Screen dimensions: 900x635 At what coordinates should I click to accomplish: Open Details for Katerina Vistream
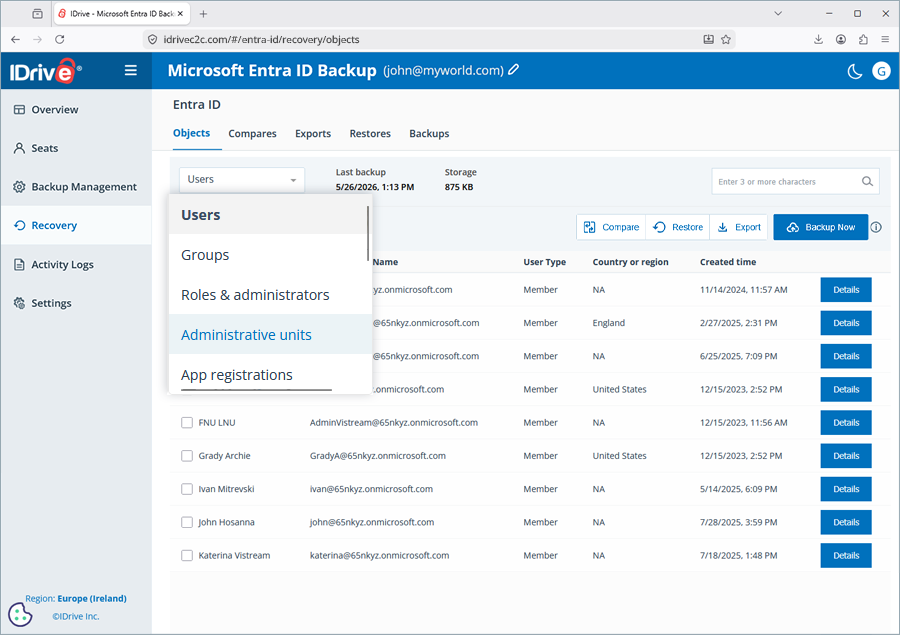point(846,556)
